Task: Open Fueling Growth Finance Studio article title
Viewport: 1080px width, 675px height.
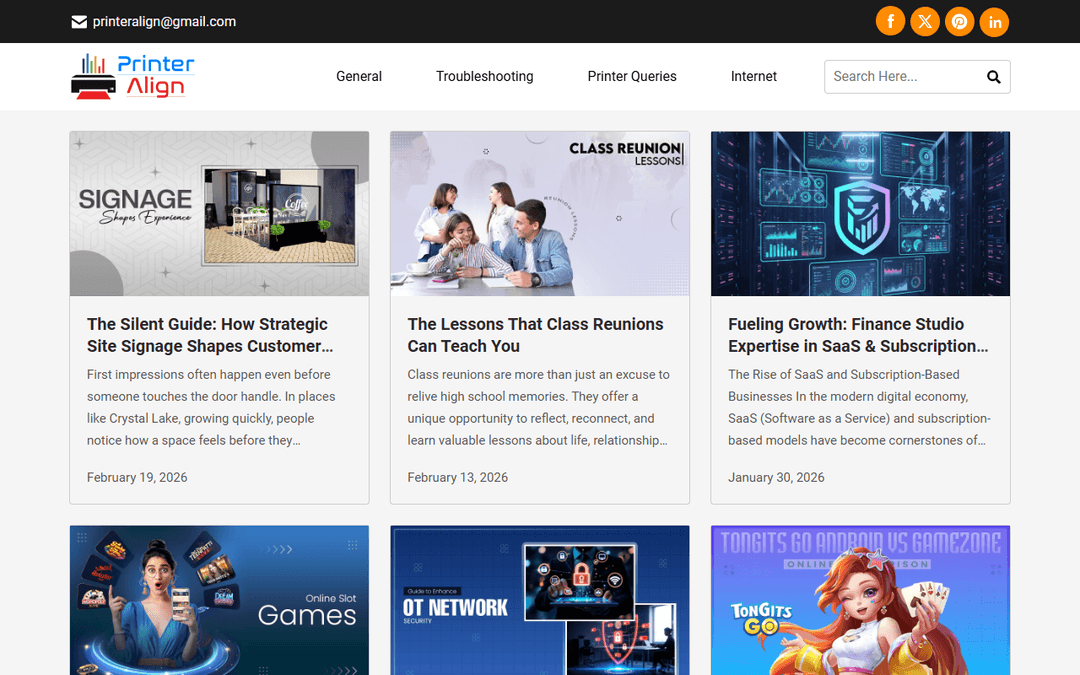Action: pos(858,335)
